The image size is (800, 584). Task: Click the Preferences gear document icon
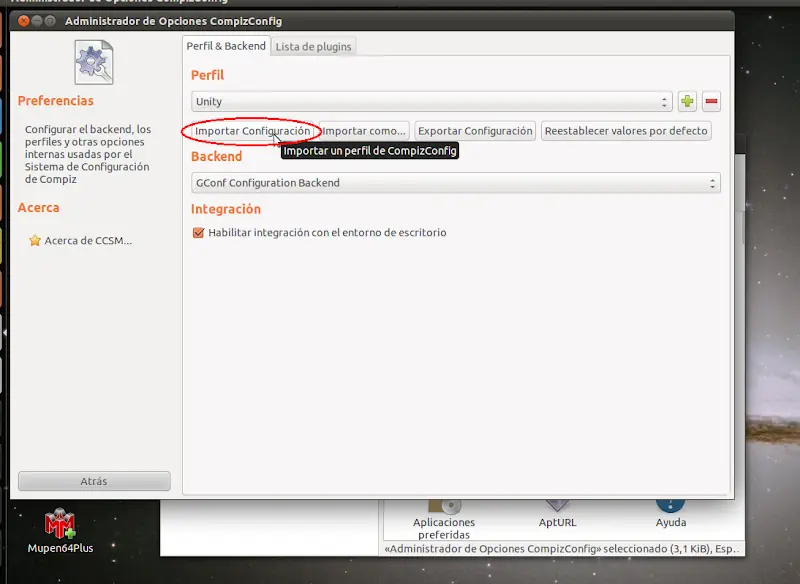[x=94, y=62]
